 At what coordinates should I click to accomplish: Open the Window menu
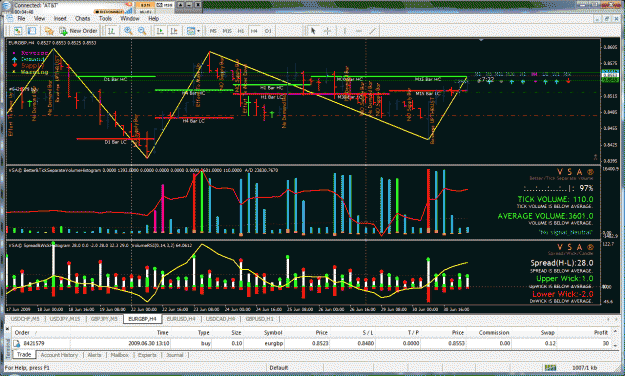130,18
